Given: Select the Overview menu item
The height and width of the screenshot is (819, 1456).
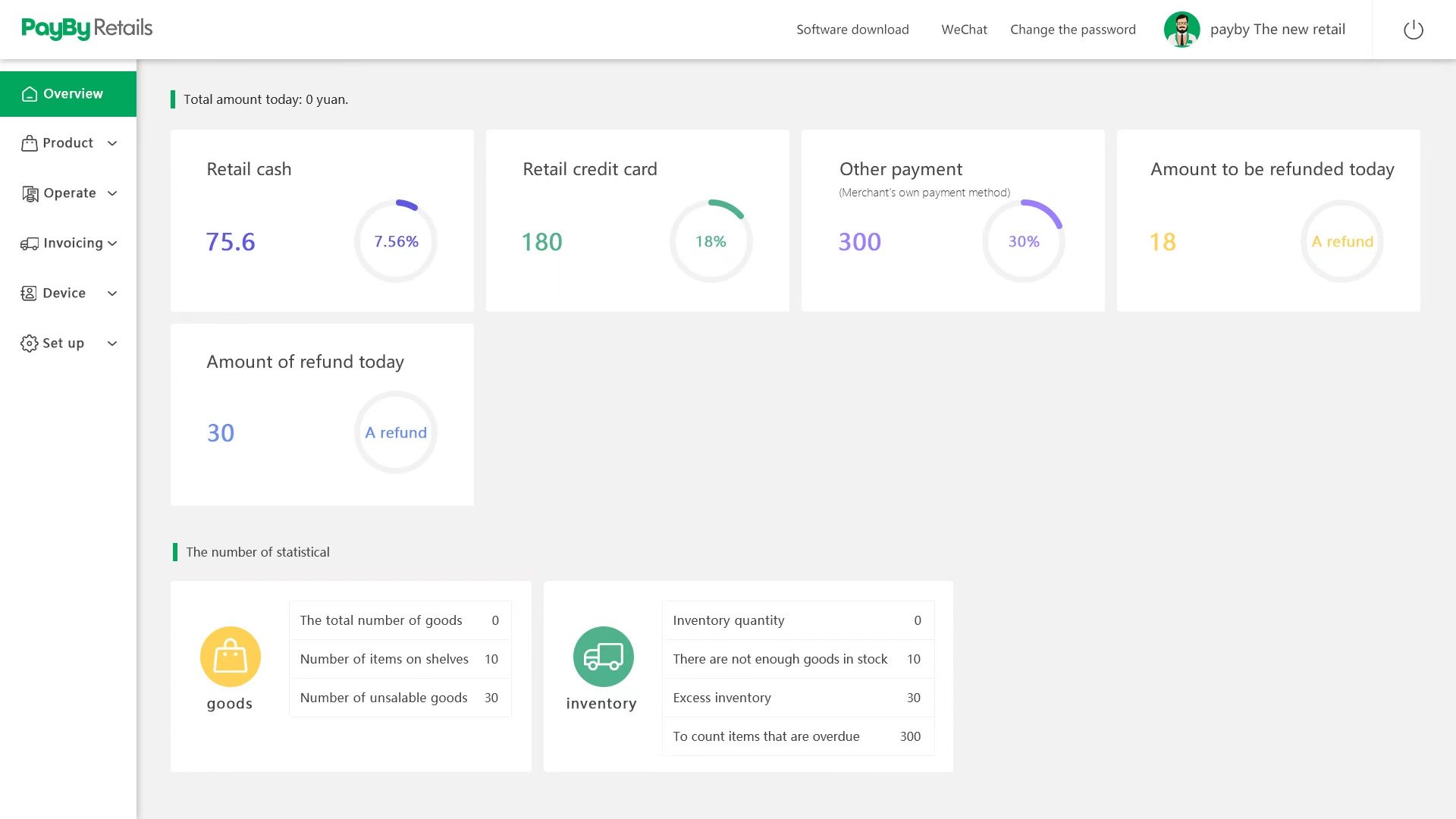Looking at the screenshot, I should click(68, 94).
